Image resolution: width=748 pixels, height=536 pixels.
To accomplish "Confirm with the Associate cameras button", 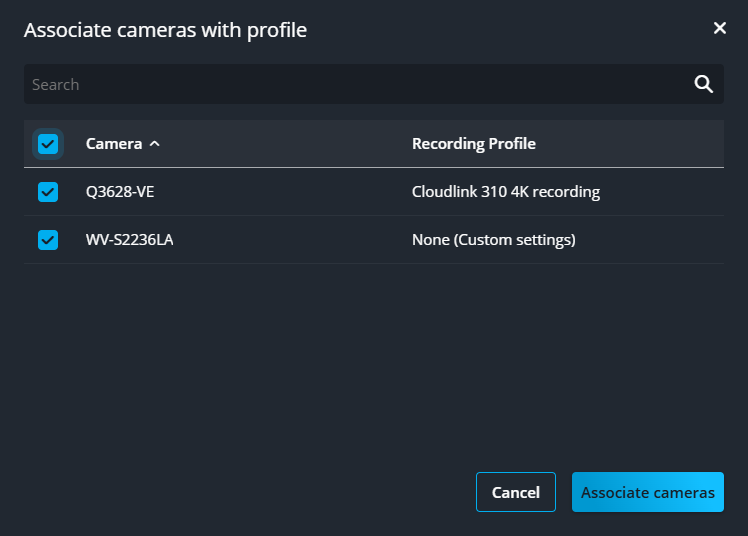I will [647, 492].
